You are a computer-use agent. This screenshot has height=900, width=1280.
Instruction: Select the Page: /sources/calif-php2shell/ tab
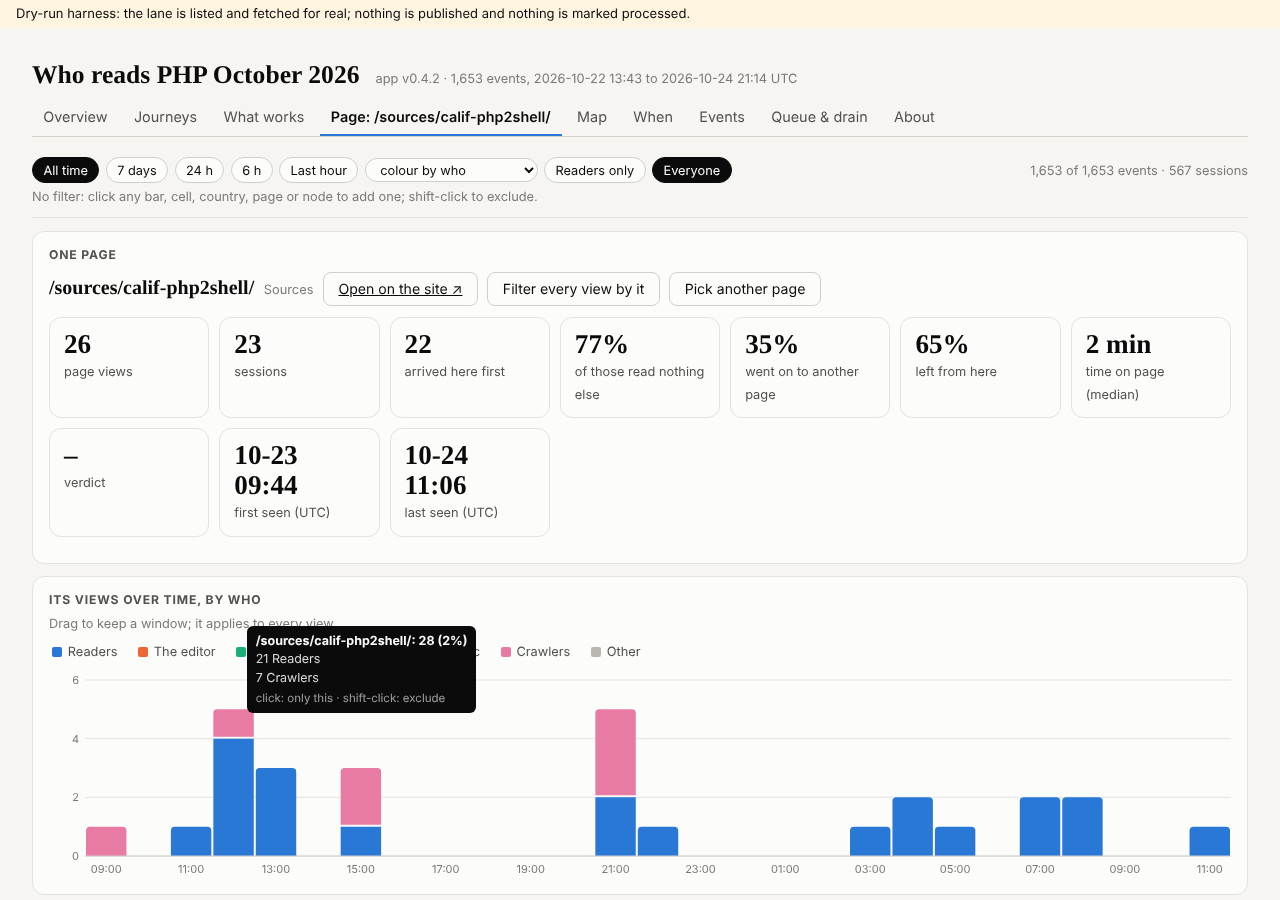[441, 117]
